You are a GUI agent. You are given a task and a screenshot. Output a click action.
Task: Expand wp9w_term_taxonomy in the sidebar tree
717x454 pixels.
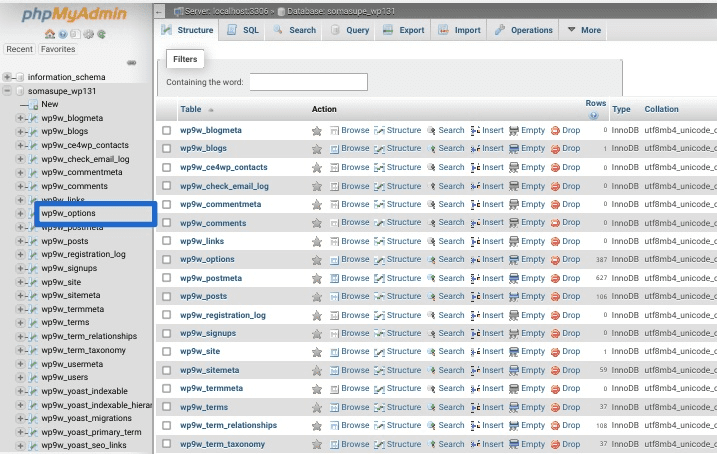pos(20,350)
